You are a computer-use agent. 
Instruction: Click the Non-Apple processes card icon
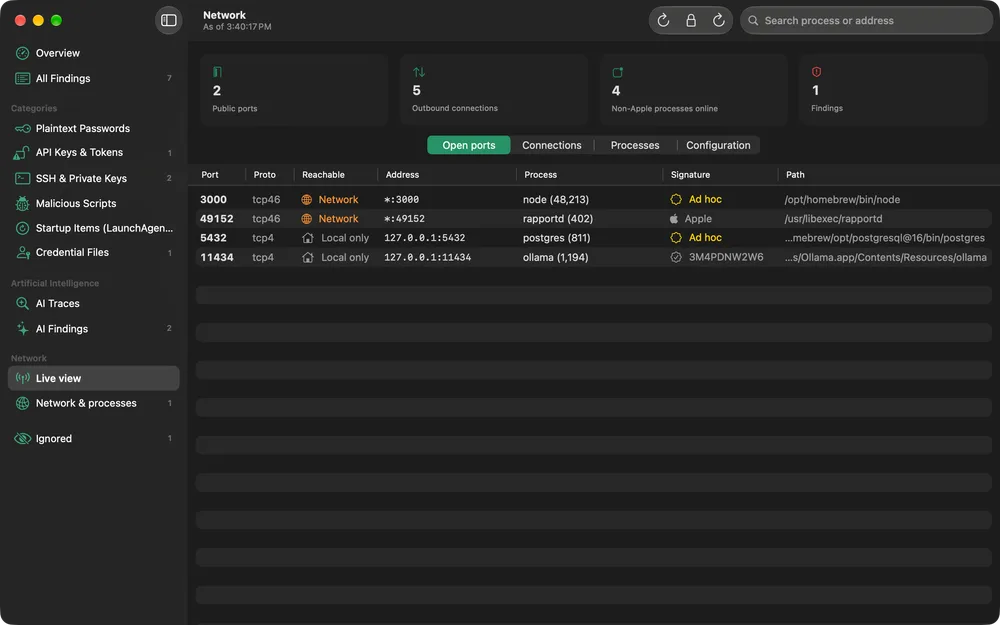(617, 72)
